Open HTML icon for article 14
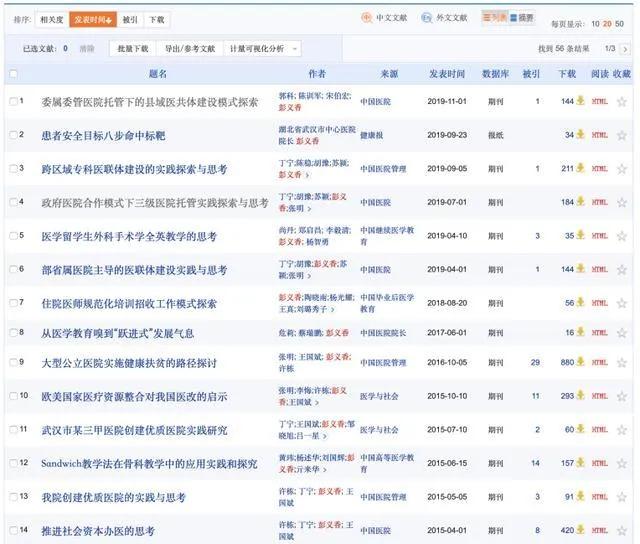 click(x=599, y=531)
